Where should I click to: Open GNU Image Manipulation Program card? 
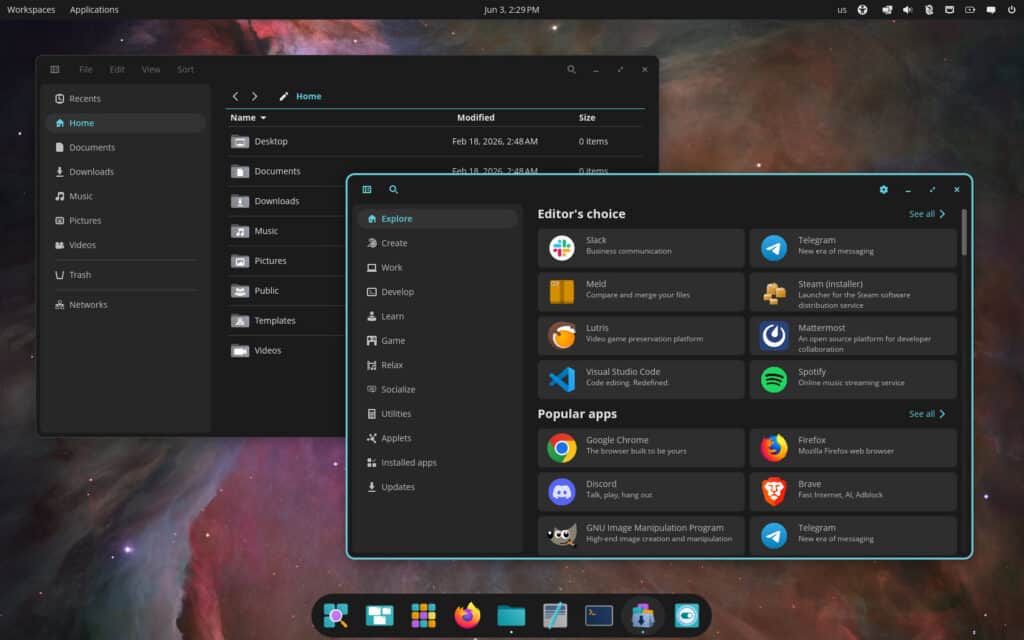coord(641,536)
